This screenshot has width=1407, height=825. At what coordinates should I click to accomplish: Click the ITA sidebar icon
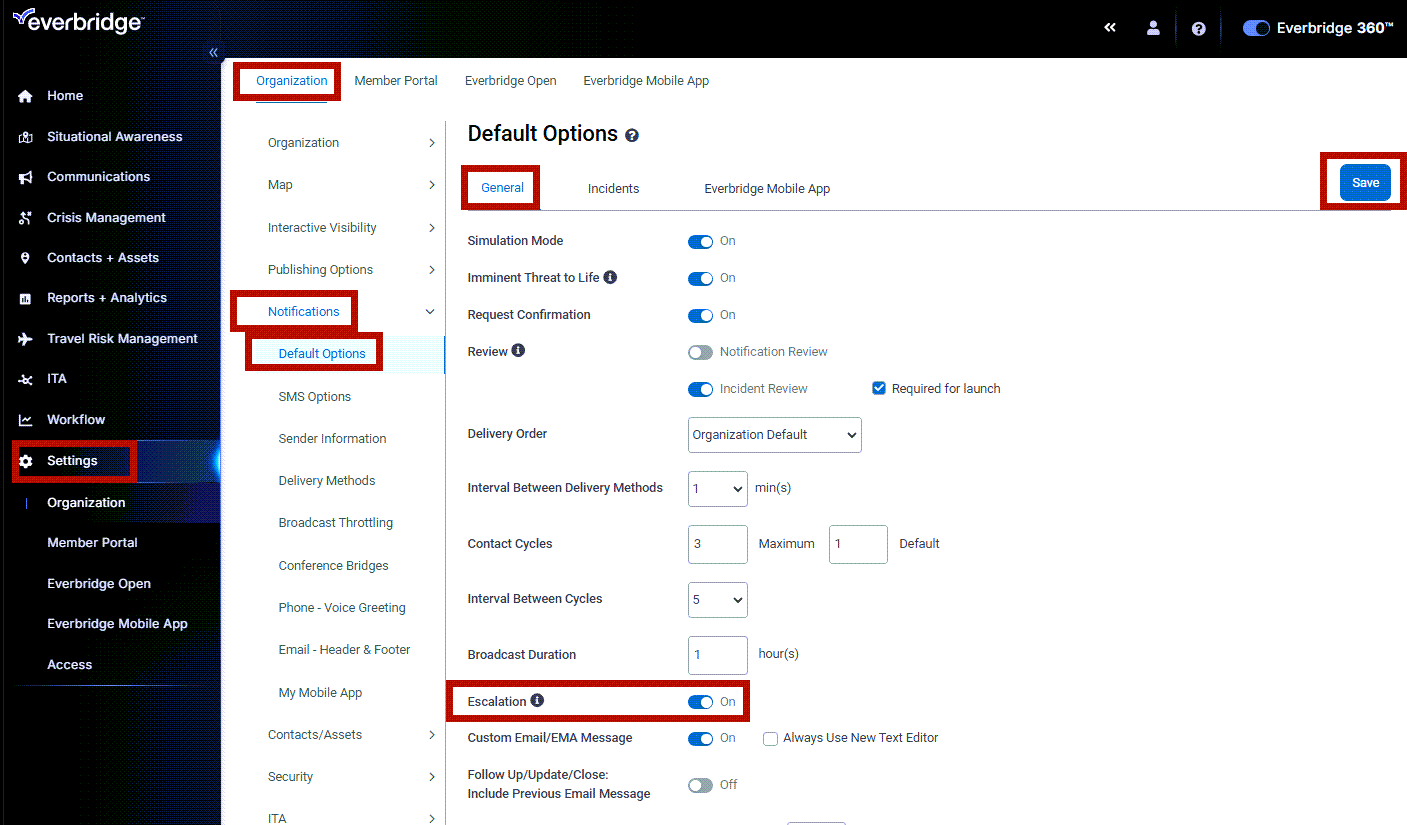[26, 379]
